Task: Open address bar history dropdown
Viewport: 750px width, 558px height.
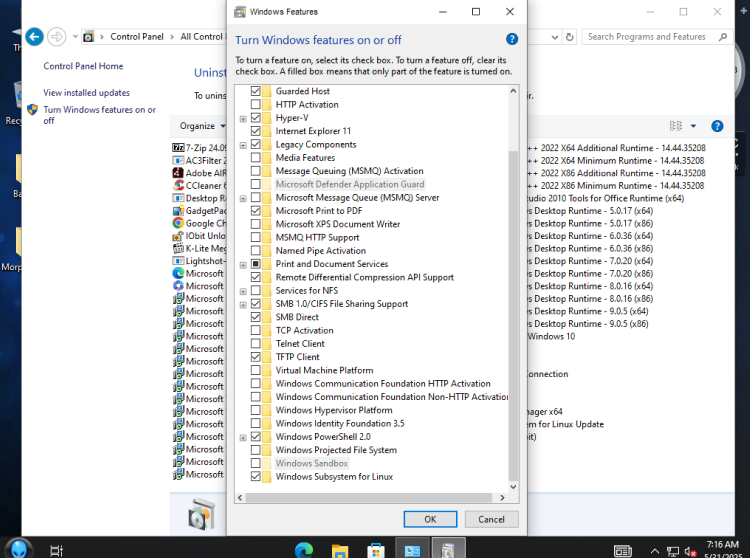Action: 554,37
